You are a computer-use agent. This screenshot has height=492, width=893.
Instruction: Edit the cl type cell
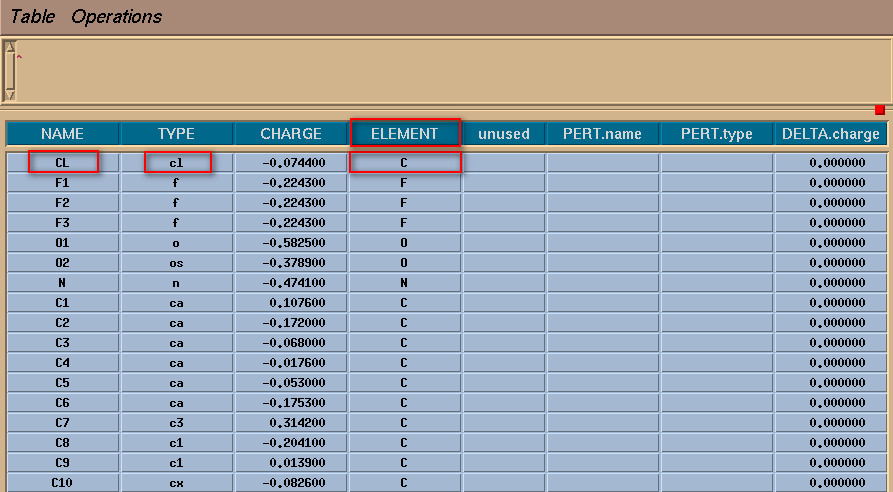(177, 162)
